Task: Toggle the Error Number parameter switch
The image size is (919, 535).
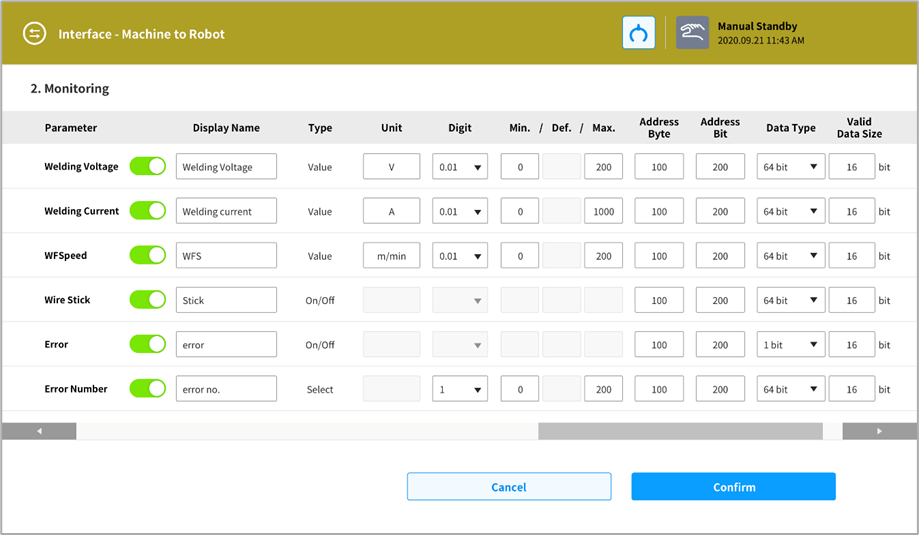Action: pyautogui.click(x=147, y=388)
